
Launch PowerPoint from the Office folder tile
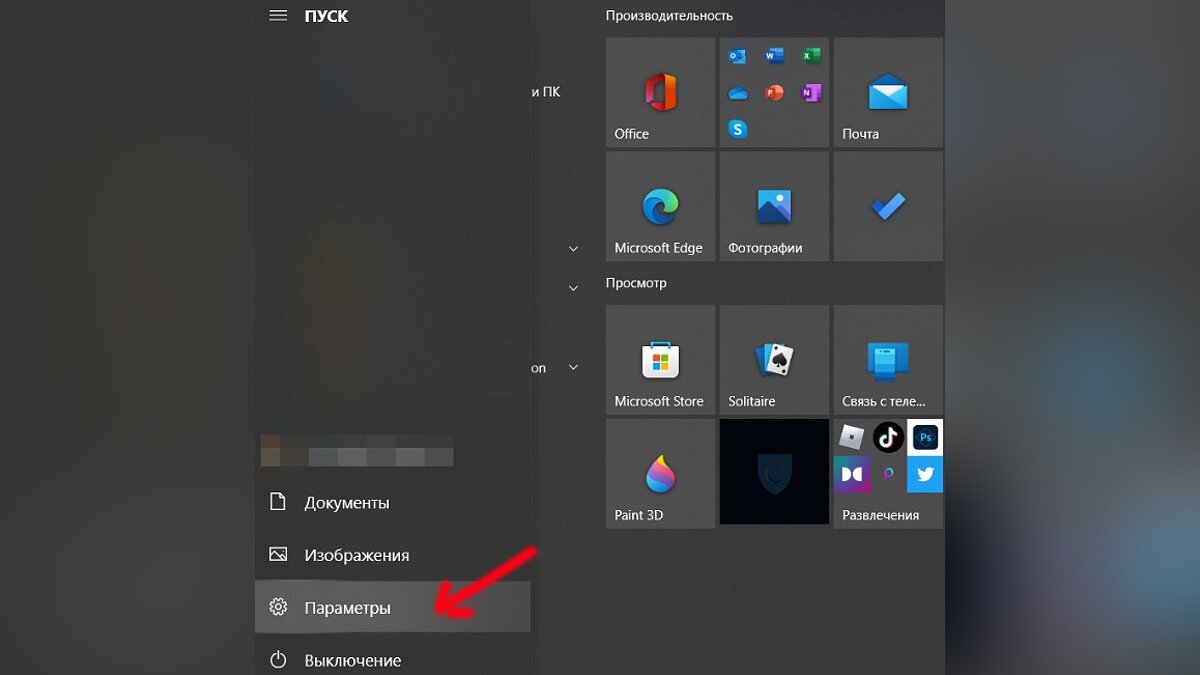(x=774, y=93)
